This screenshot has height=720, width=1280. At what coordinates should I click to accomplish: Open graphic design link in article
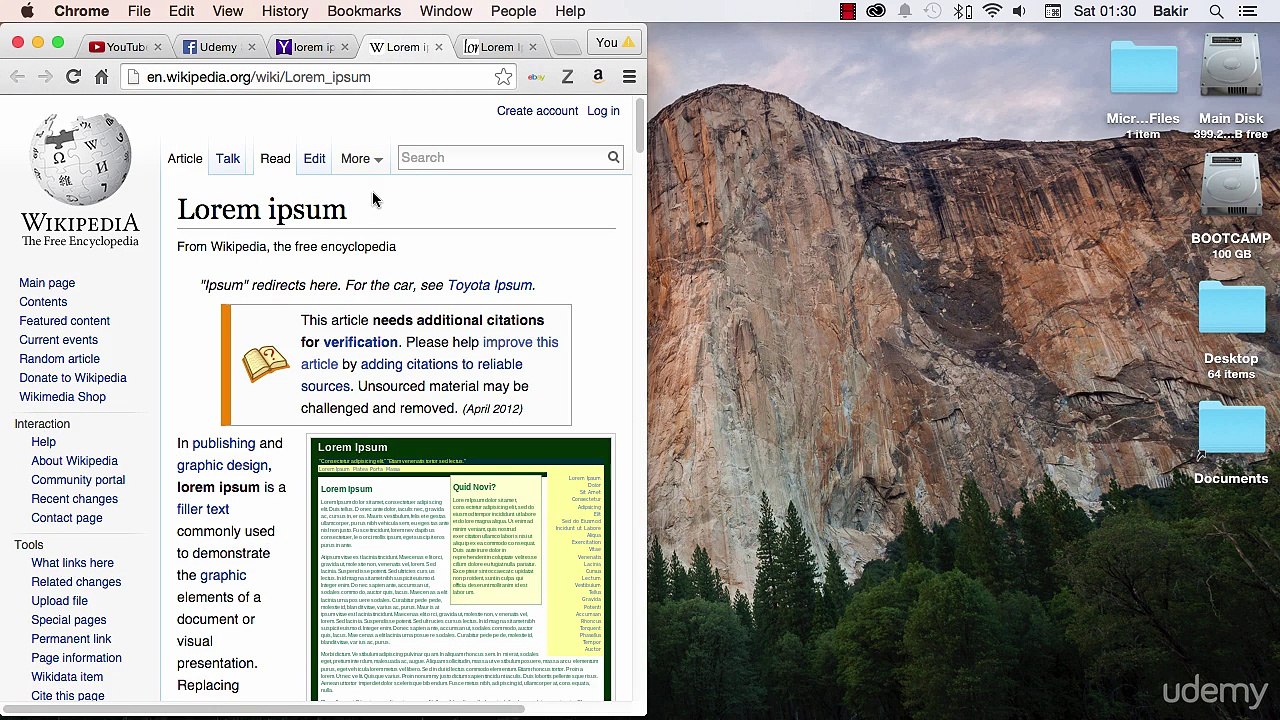click(x=222, y=465)
